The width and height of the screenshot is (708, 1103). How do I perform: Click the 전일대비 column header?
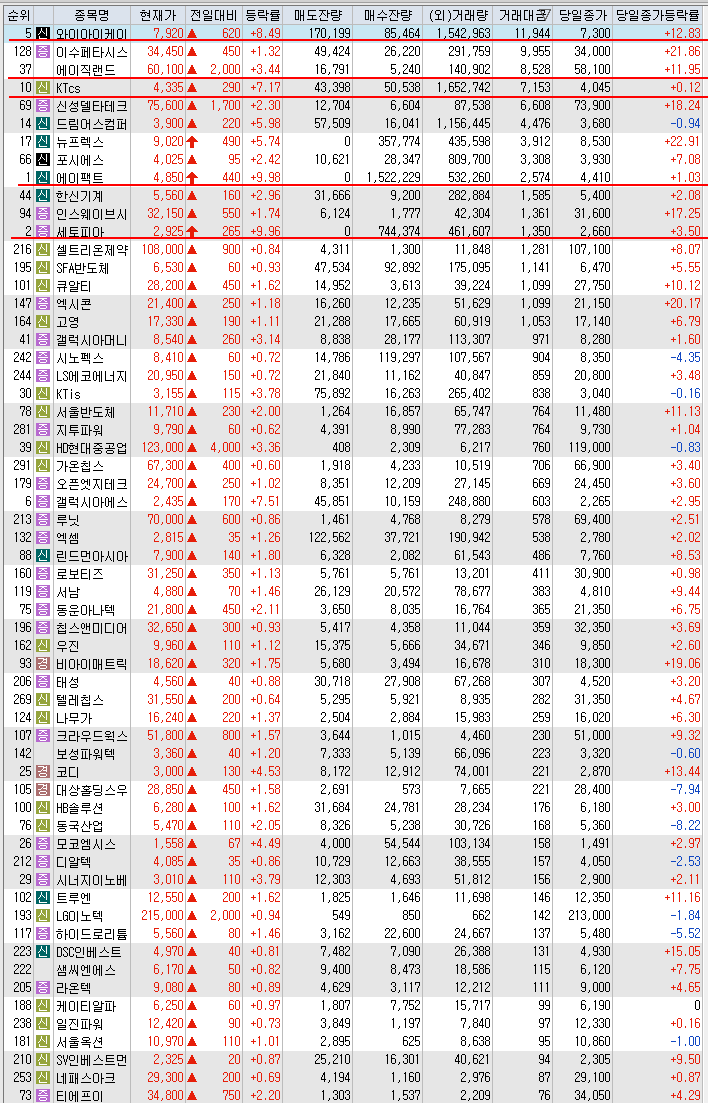[215, 15]
